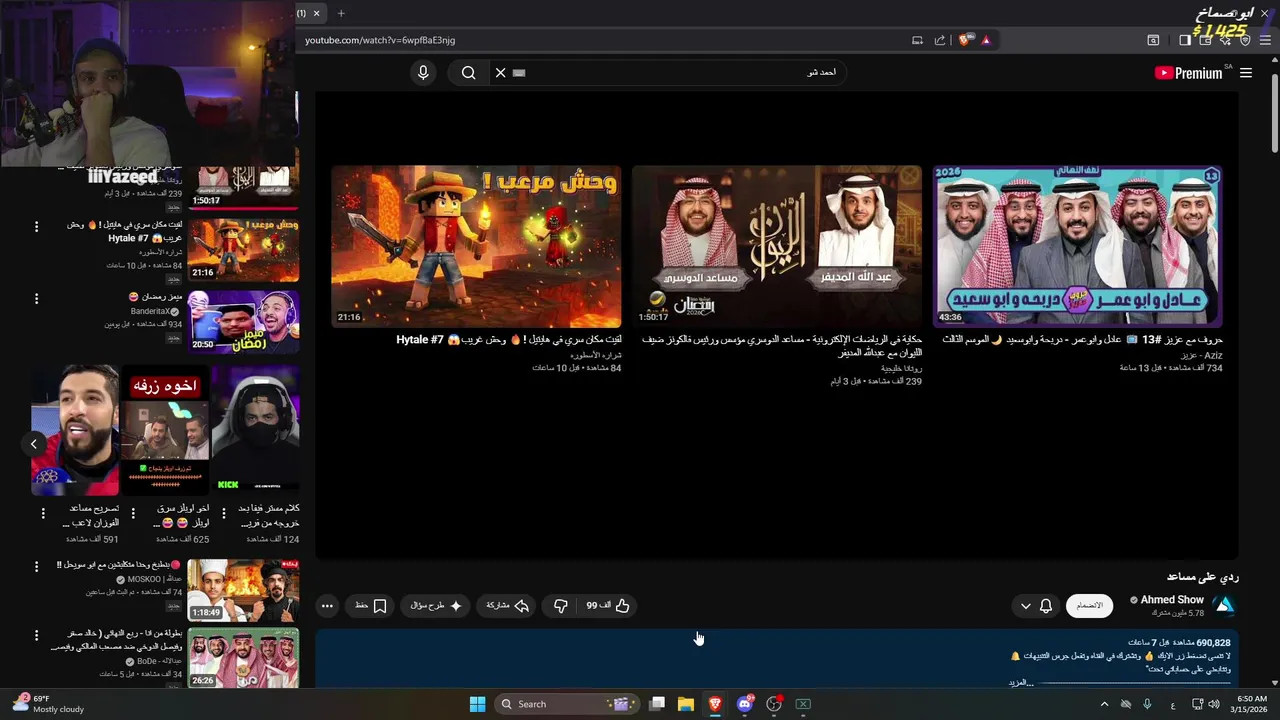Screen dimensions: 1280x720
Task: Expand the notification options chevron
Action: pos(1025,605)
